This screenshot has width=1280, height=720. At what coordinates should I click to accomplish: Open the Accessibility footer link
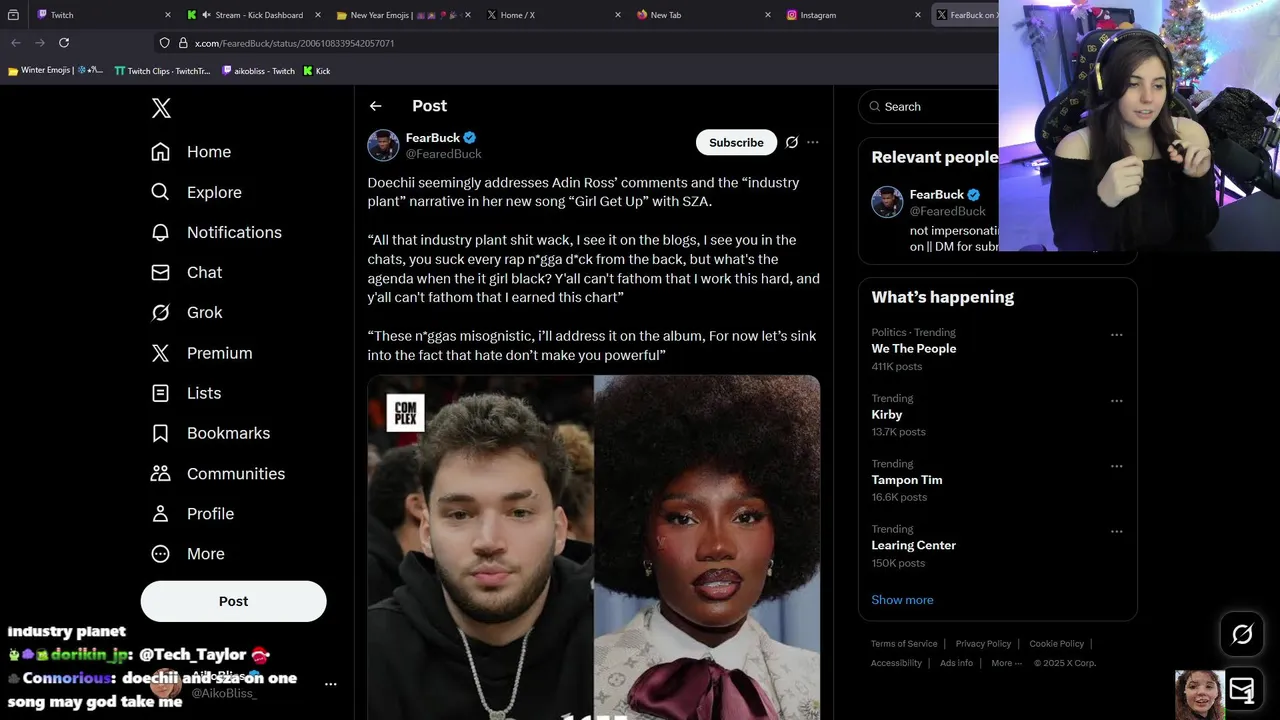point(896,663)
